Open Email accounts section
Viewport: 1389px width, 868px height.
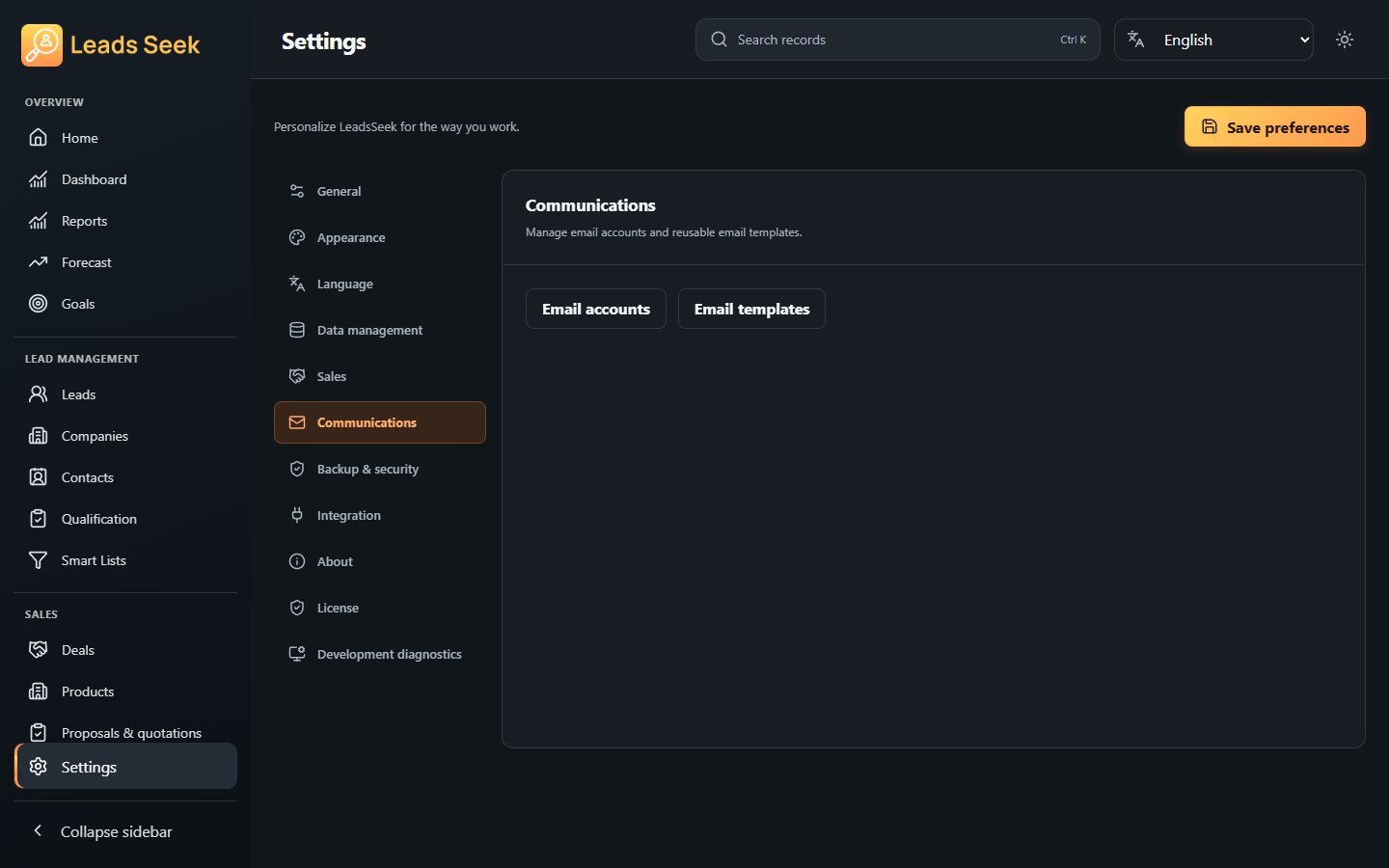click(x=596, y=309)
